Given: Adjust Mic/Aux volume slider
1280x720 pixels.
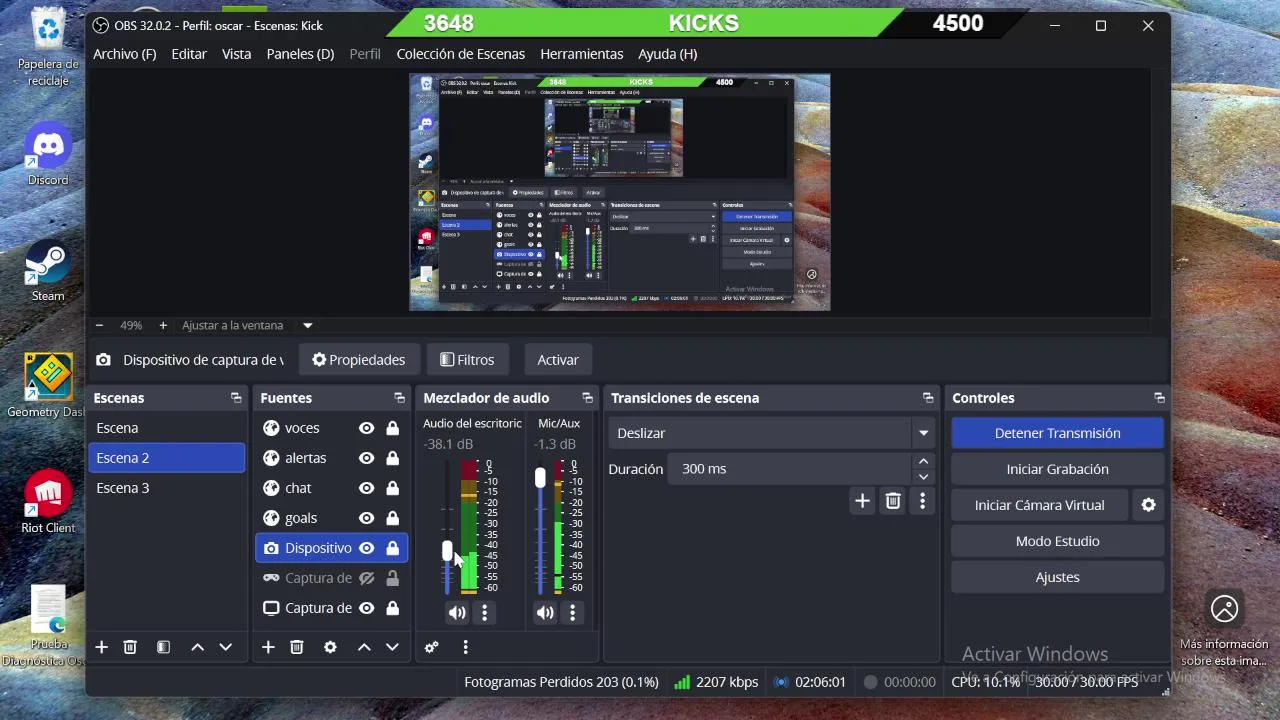Looking at the screenshot, I should click(540, 478).
